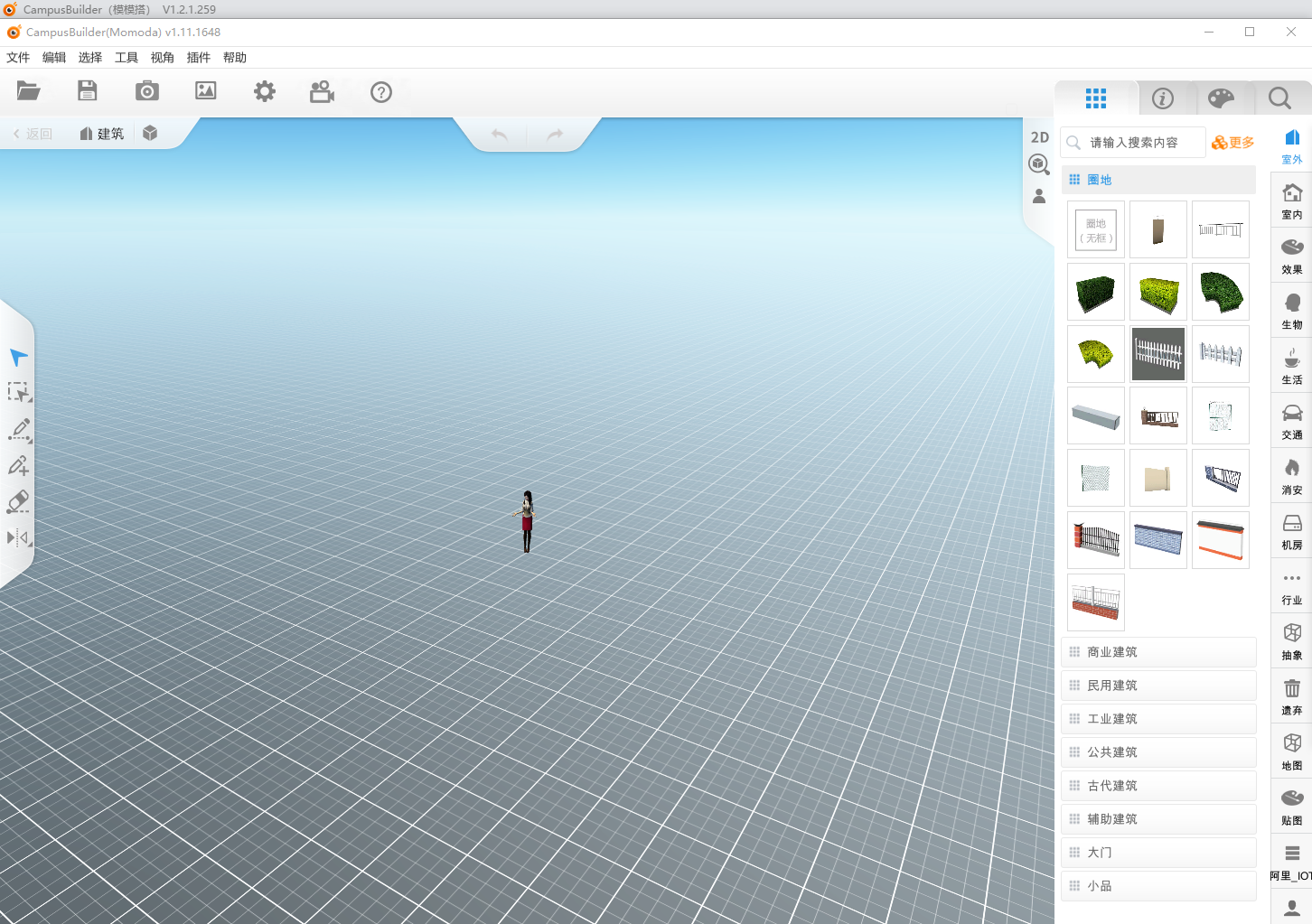1312x924 pixels.
Task: Toggle the 2D view mode
Action: tap(1039, 136)
